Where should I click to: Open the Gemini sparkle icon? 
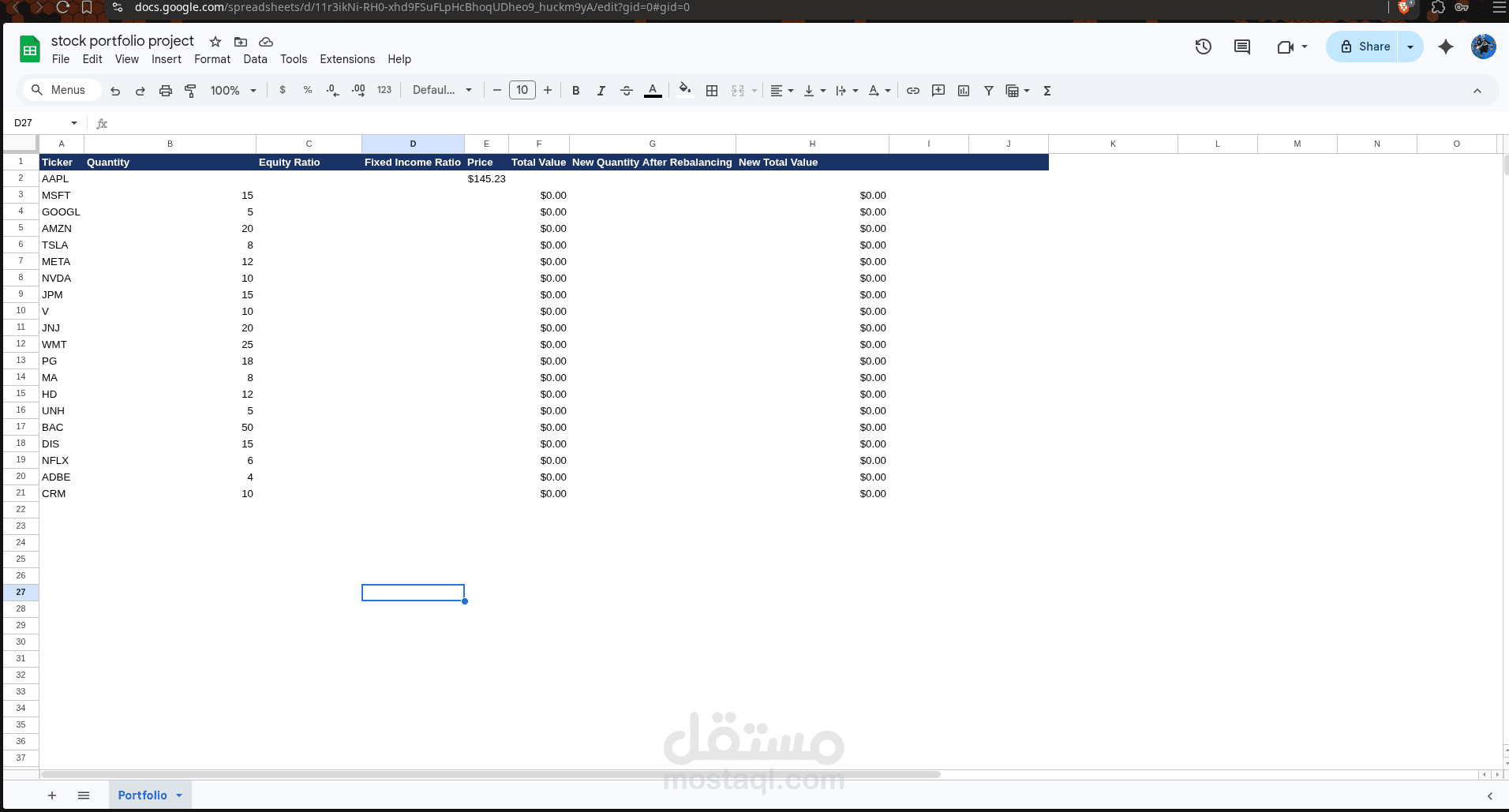pyautogui.click(x=1446, y=47)
